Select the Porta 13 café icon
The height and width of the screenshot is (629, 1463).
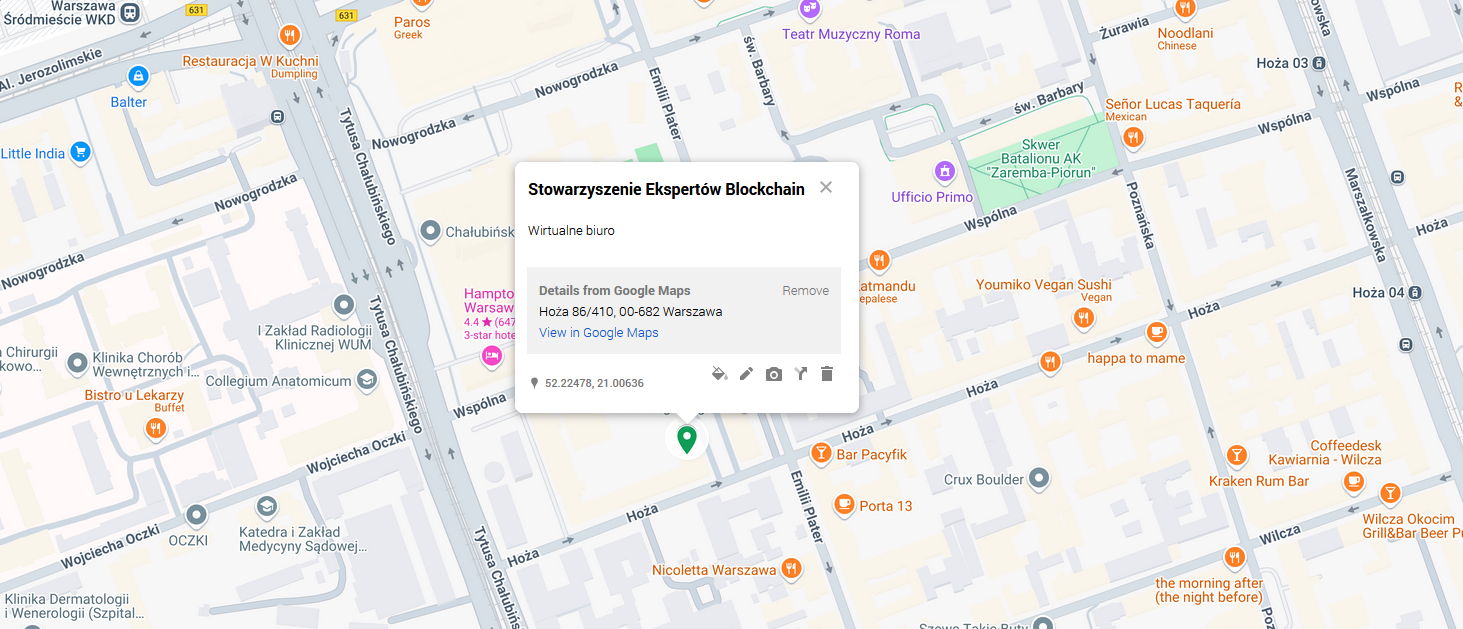pyautogui.click(x=844, y=503)
